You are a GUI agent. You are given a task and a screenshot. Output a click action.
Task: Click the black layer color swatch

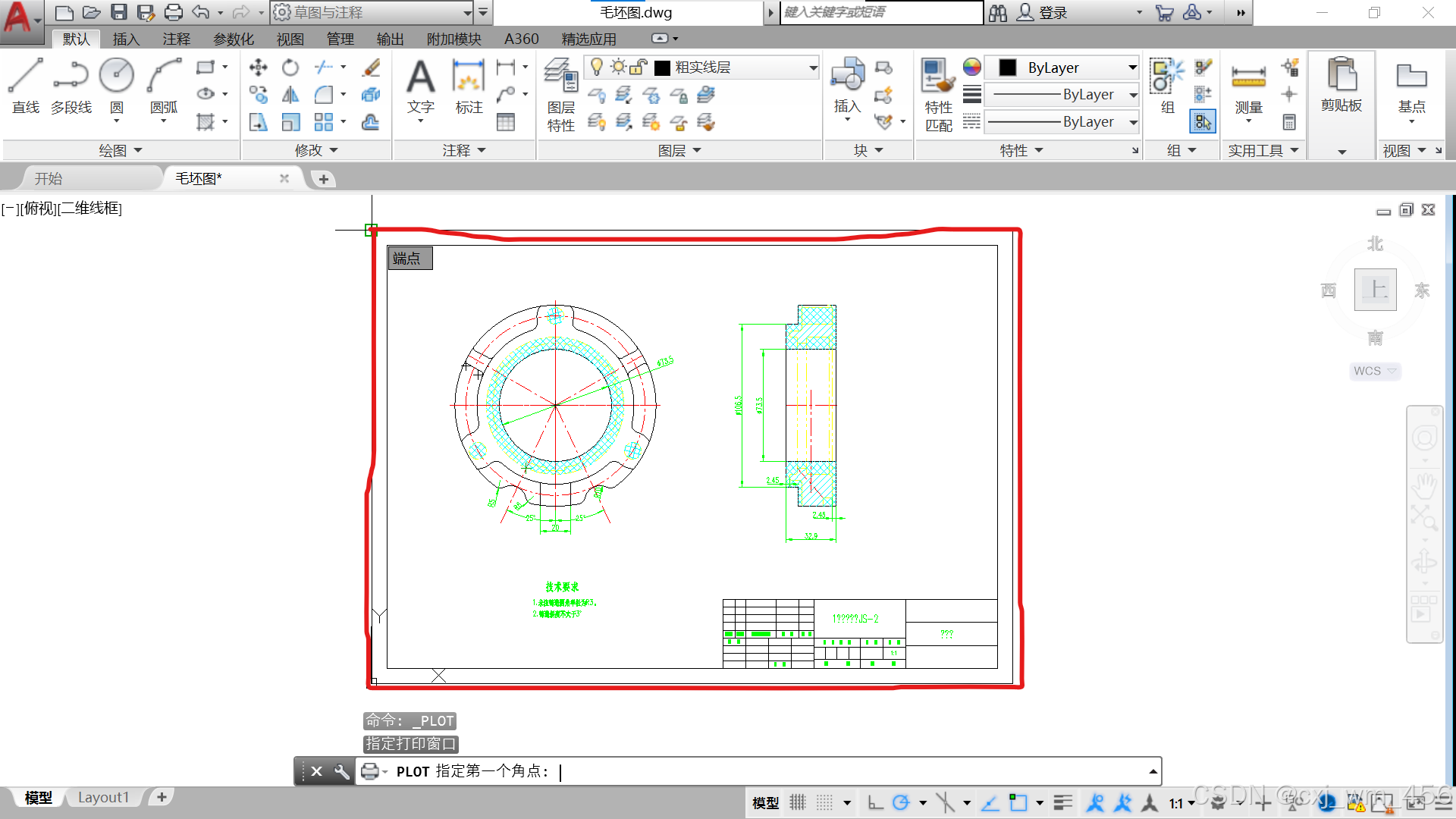click(x=662, y=67)
